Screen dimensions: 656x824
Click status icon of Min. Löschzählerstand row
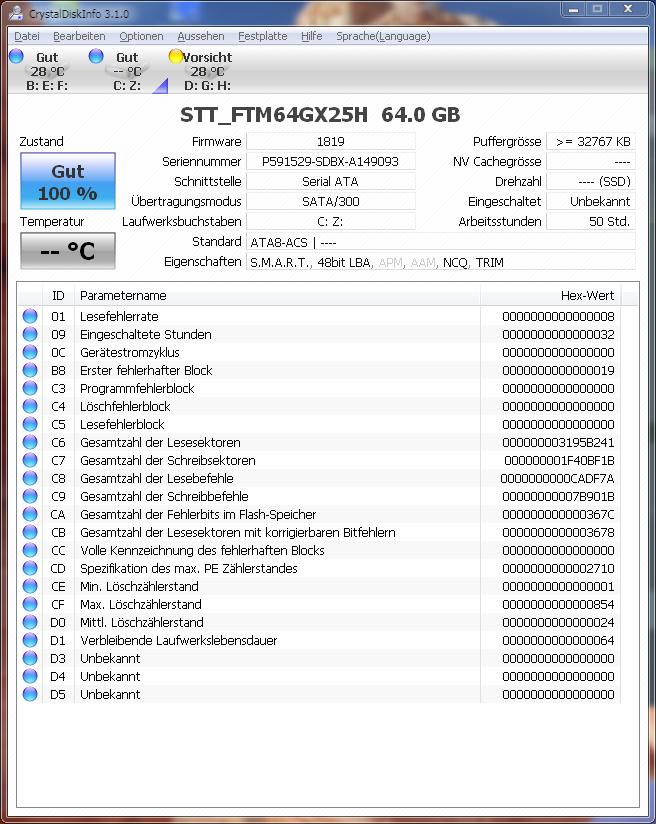[x=30, y=586]
